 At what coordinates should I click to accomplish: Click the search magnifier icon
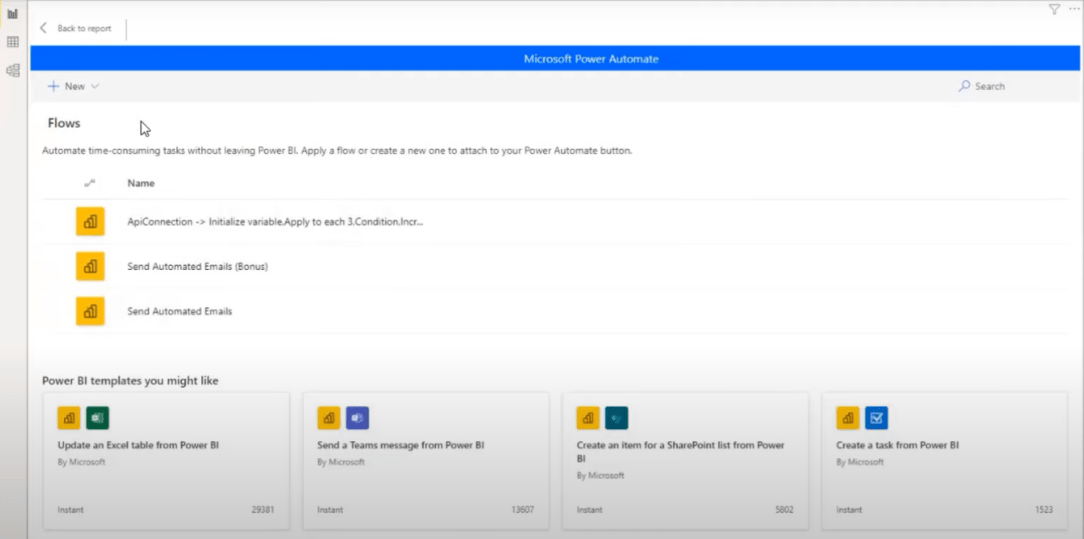(964, 86)
